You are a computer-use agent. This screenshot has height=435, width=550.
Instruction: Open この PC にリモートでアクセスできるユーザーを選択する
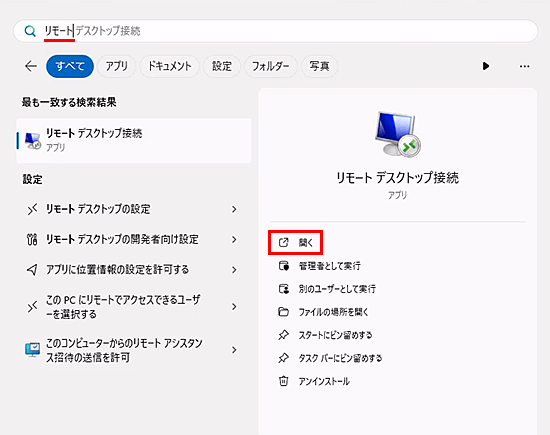coord(134,307)
